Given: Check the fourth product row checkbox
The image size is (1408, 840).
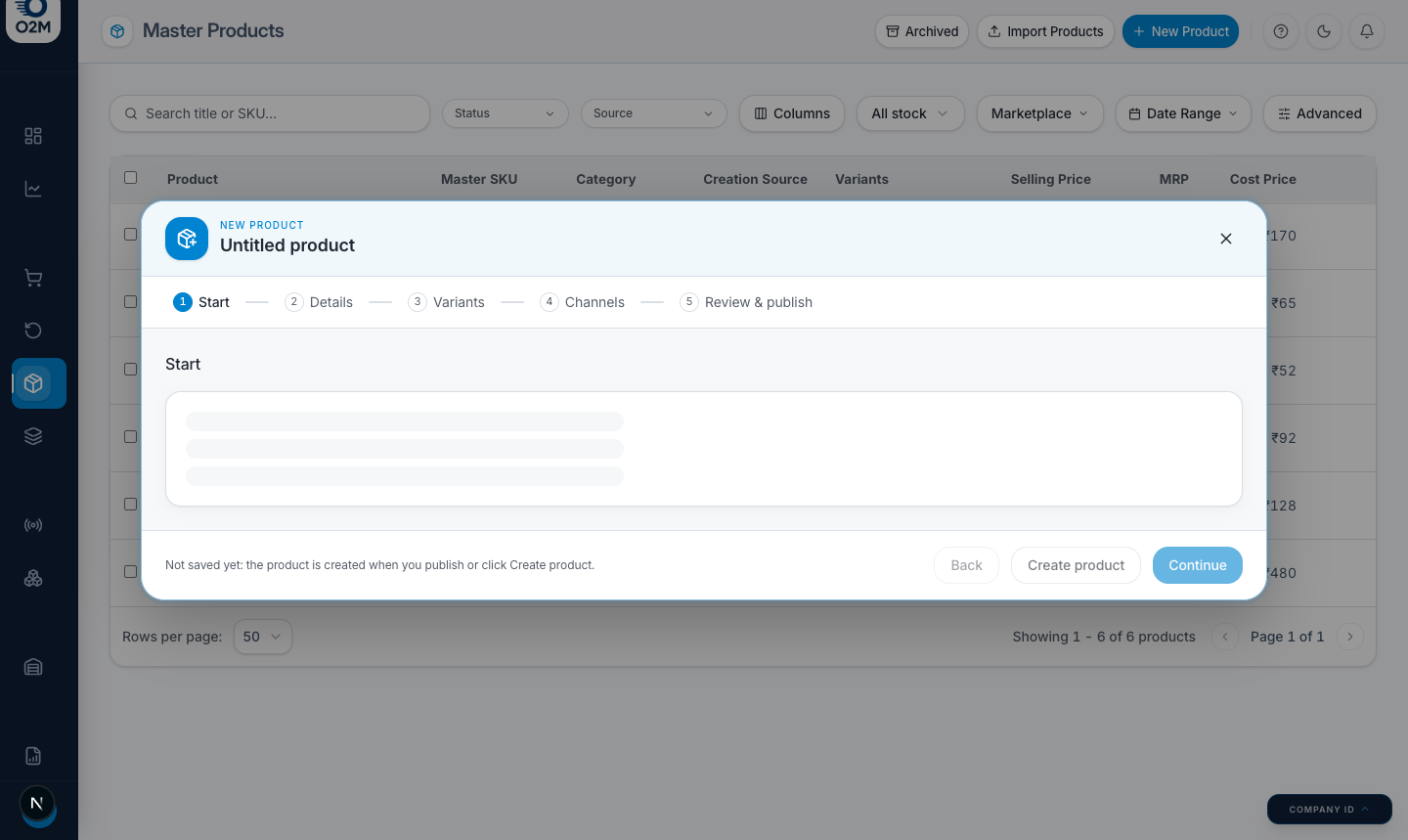Looking at the screenshot, I should pyautogui.click(x=130, y=437).
